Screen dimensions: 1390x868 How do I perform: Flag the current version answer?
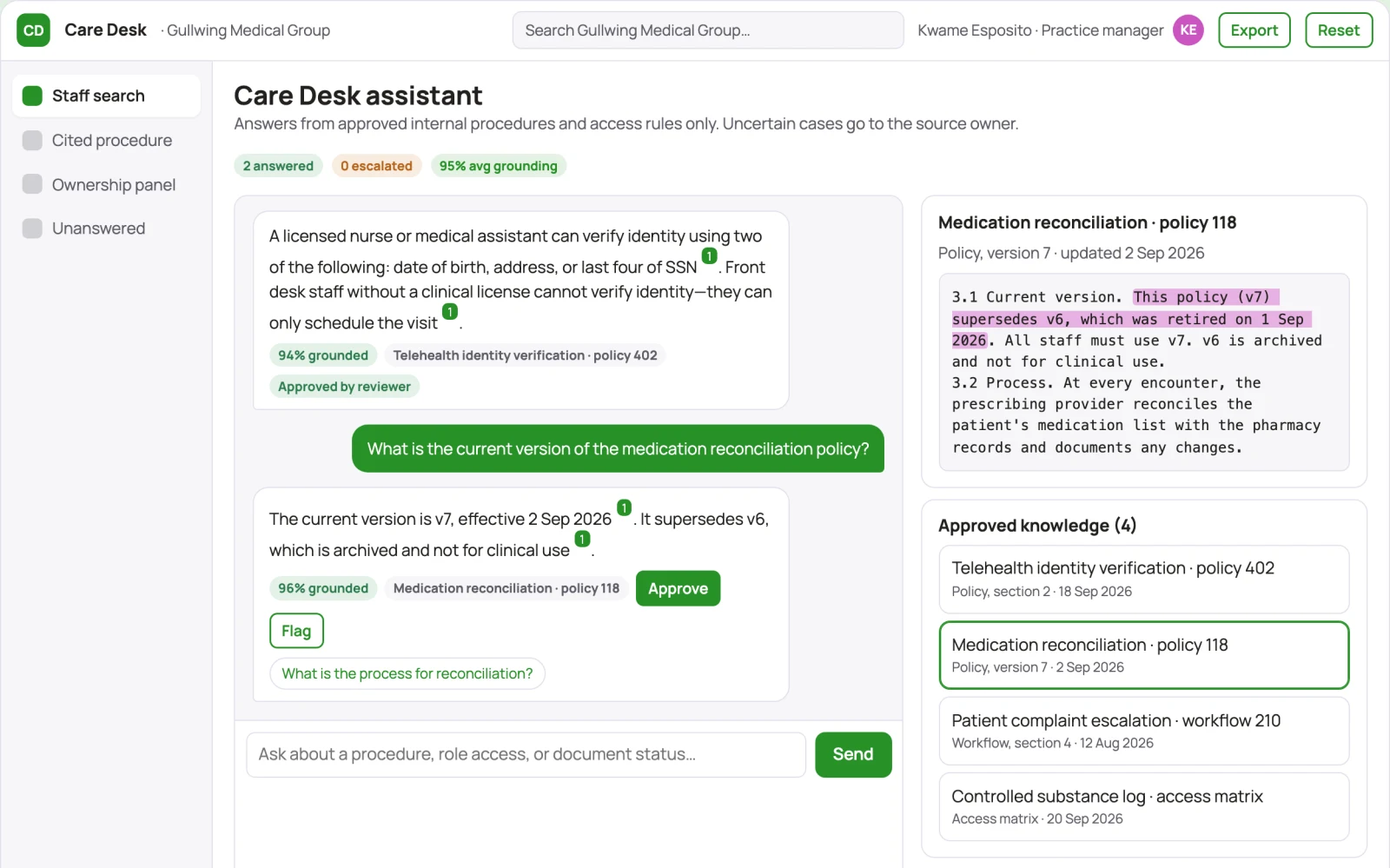pos(296,631)
